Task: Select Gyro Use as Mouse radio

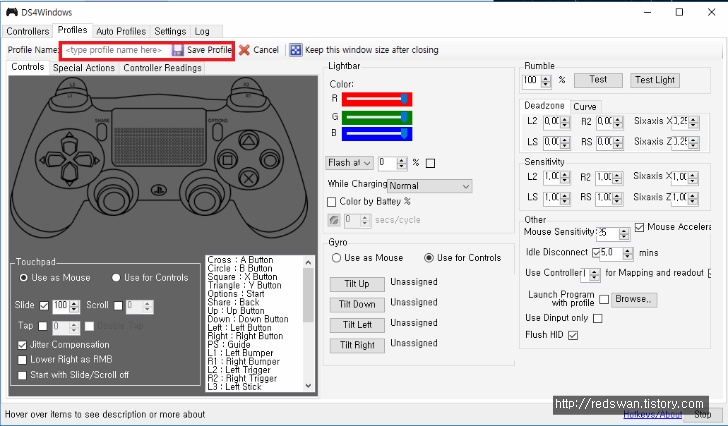Action: [337, 258]
